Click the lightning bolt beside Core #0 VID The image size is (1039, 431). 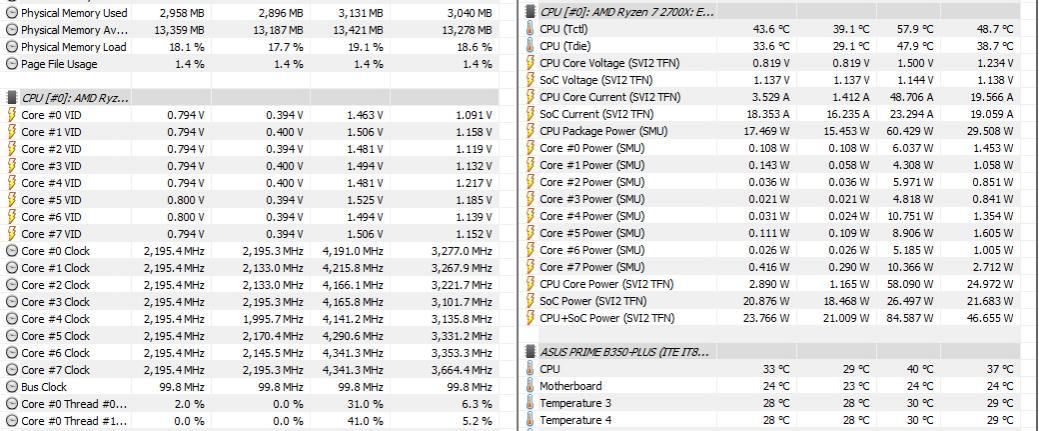tap(12, 115)
